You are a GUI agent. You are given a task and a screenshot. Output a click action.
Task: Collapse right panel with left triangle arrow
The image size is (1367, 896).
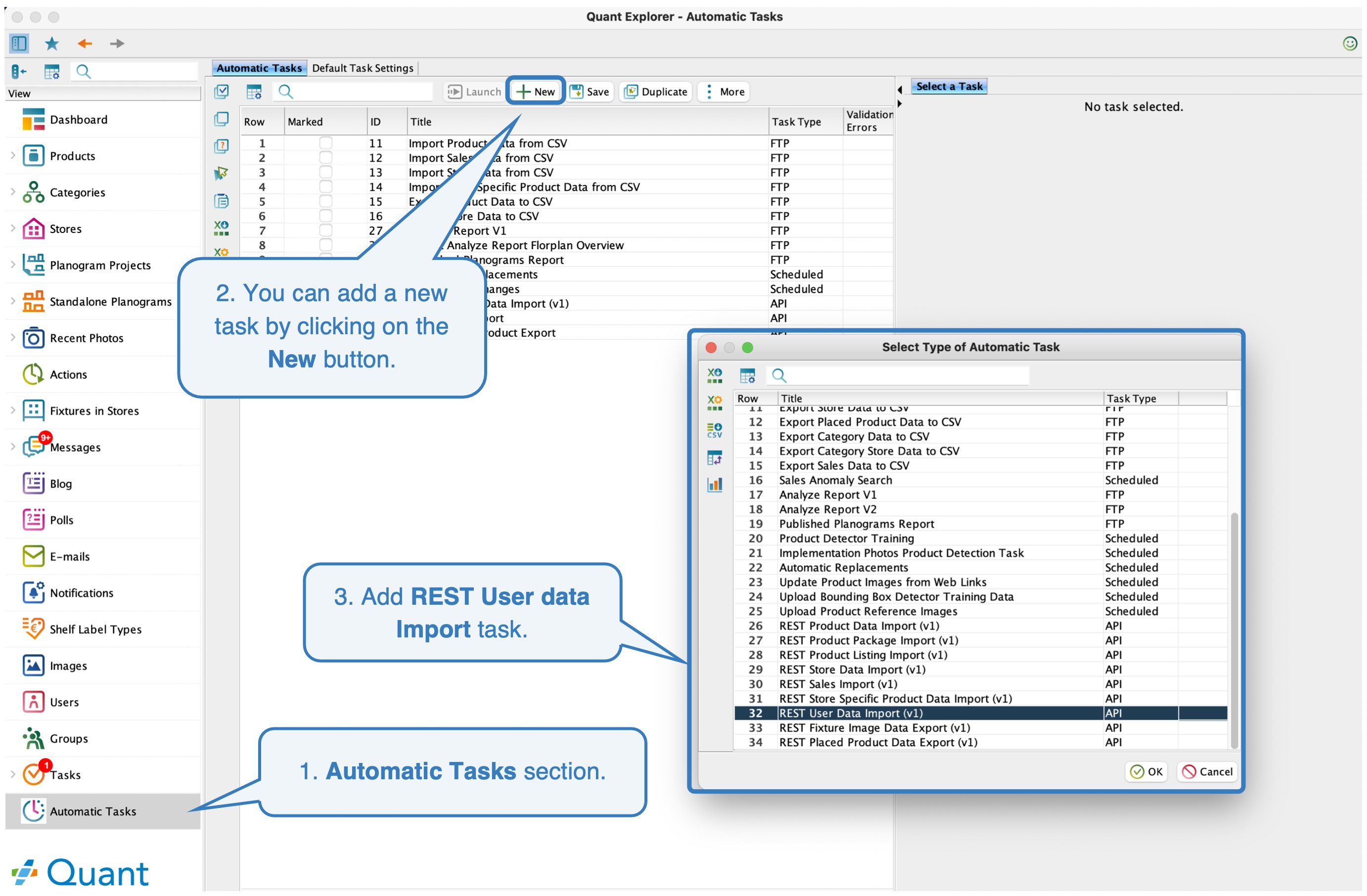pyautogui.click(x=900, y=89)
